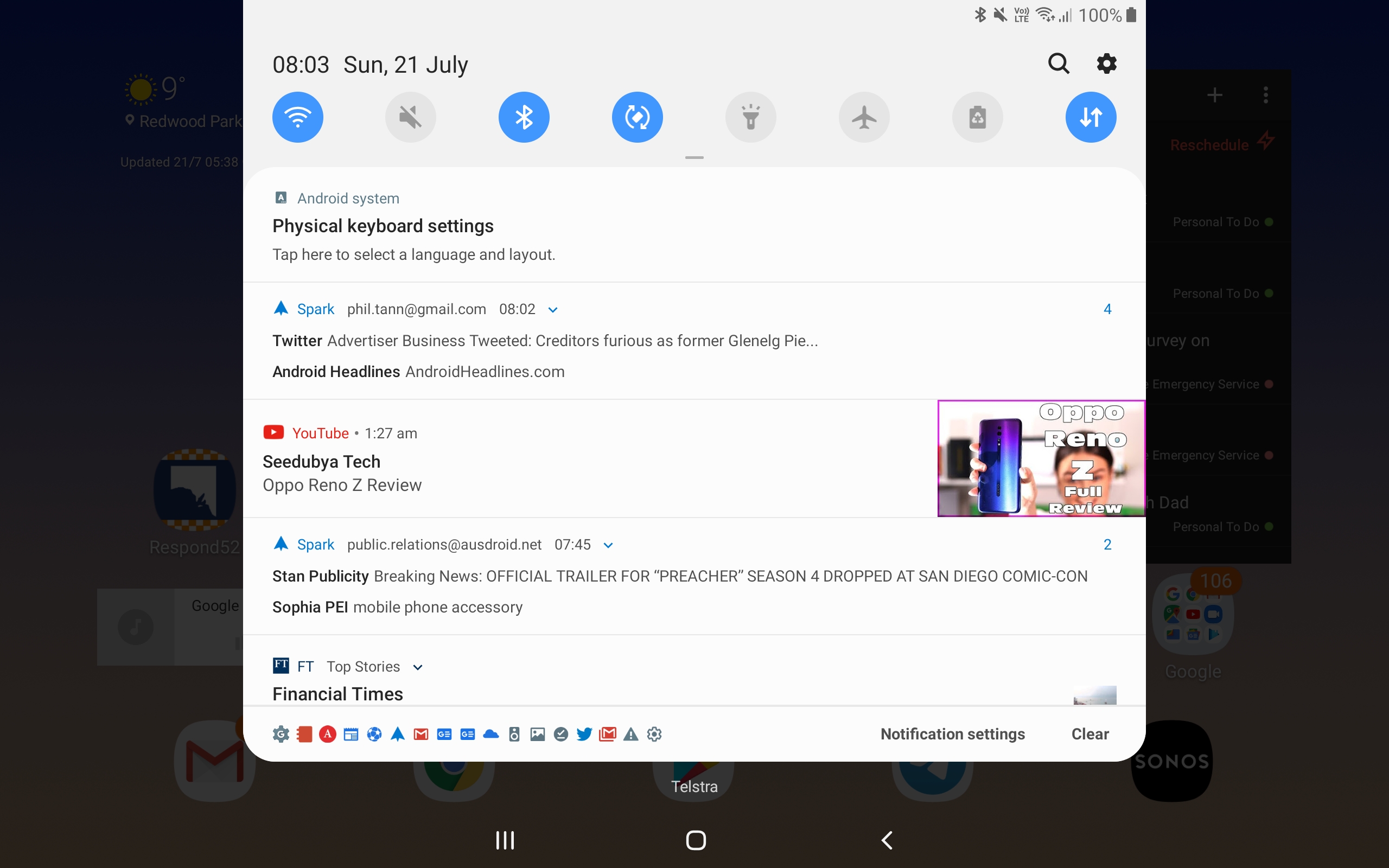Open the Oppo Reno Z video thumbnail
The height and width of the screenshot is (868, 1389).
pyautogui.click(x=1041, y=459)
